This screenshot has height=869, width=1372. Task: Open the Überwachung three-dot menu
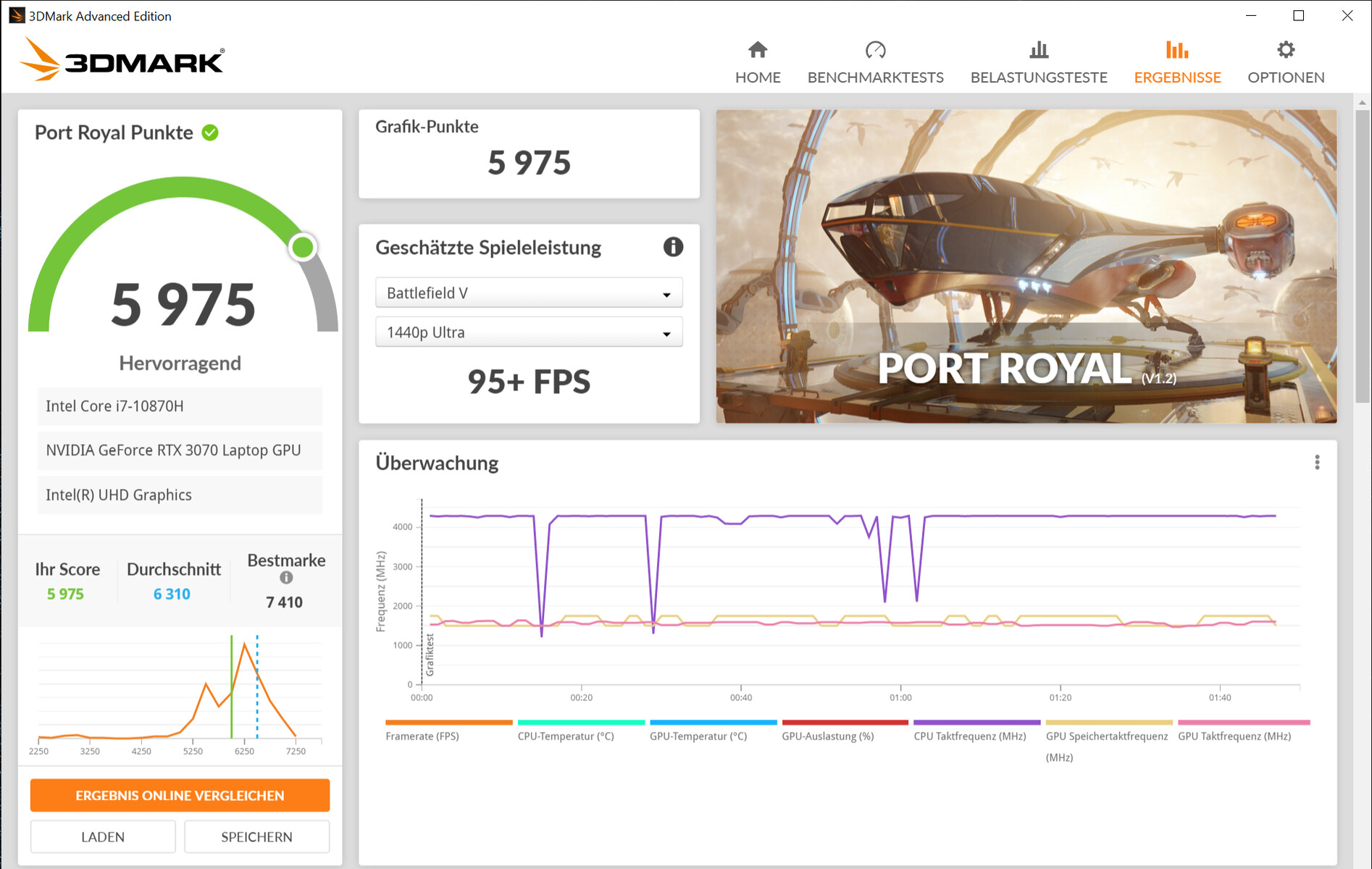(x=1317, y=463)
